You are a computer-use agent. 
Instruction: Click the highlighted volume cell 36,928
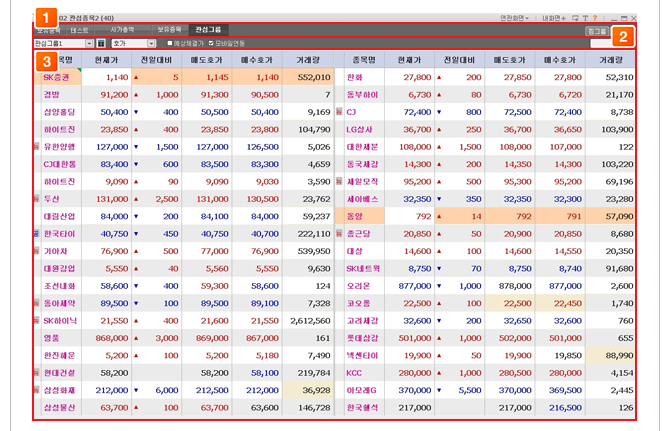coord(308,390)
